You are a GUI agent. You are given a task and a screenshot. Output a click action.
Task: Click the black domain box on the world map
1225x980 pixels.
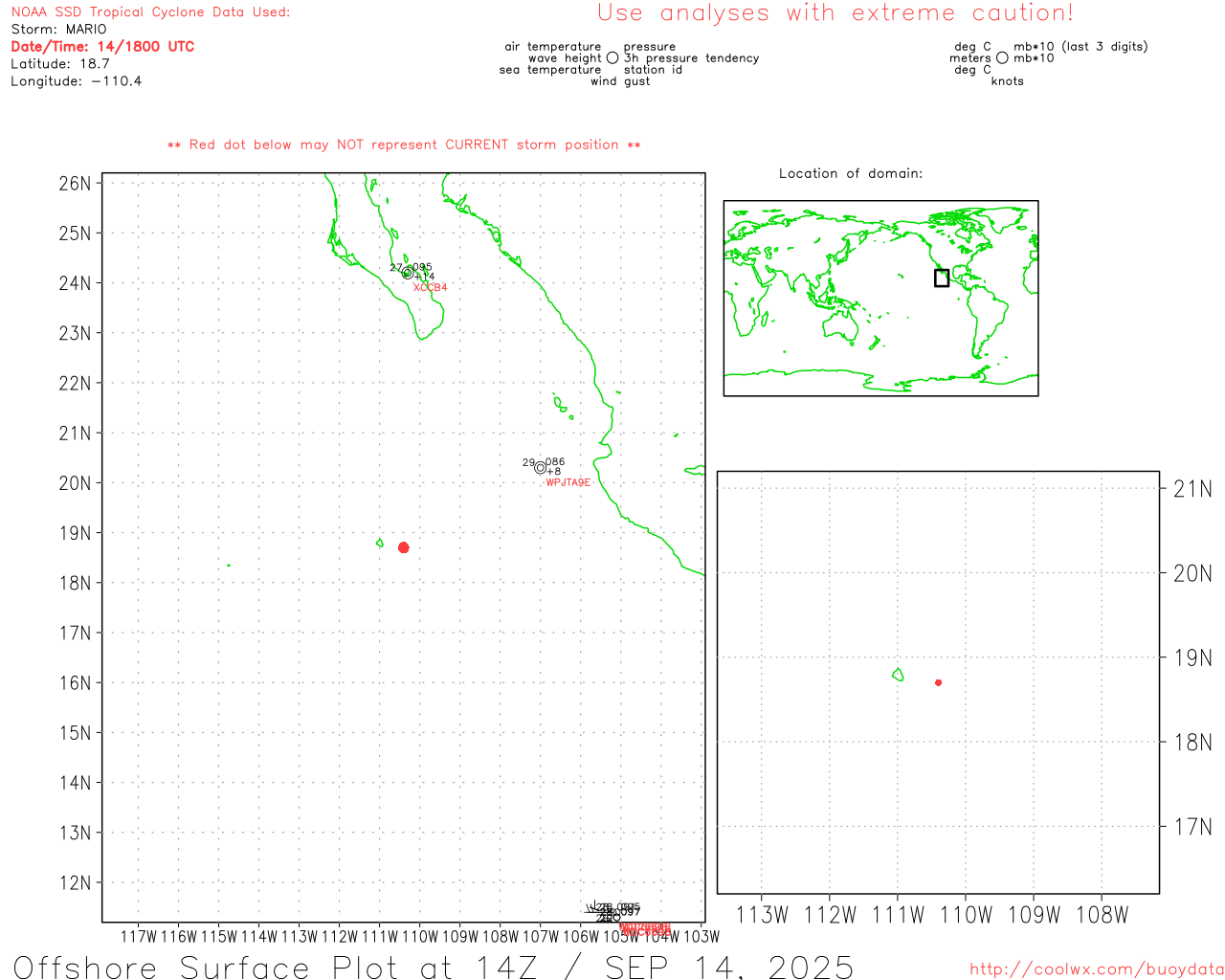(x=942, y=278)
